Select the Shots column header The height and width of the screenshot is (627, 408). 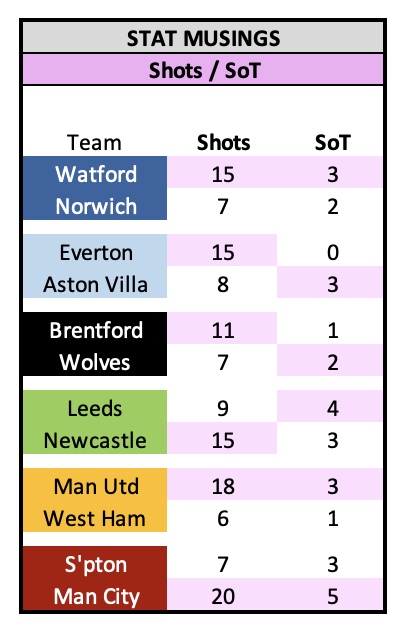click(222, 142)
